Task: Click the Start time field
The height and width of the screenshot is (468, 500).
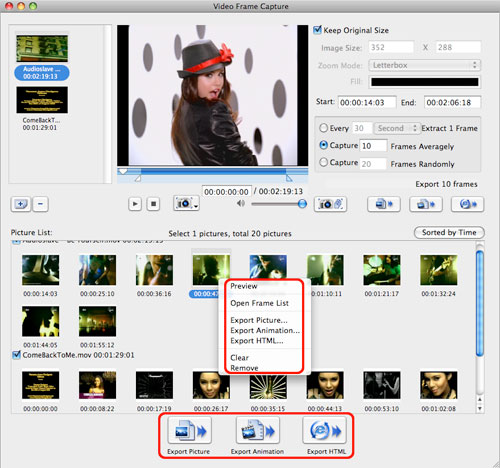Action: coord(367,102)
